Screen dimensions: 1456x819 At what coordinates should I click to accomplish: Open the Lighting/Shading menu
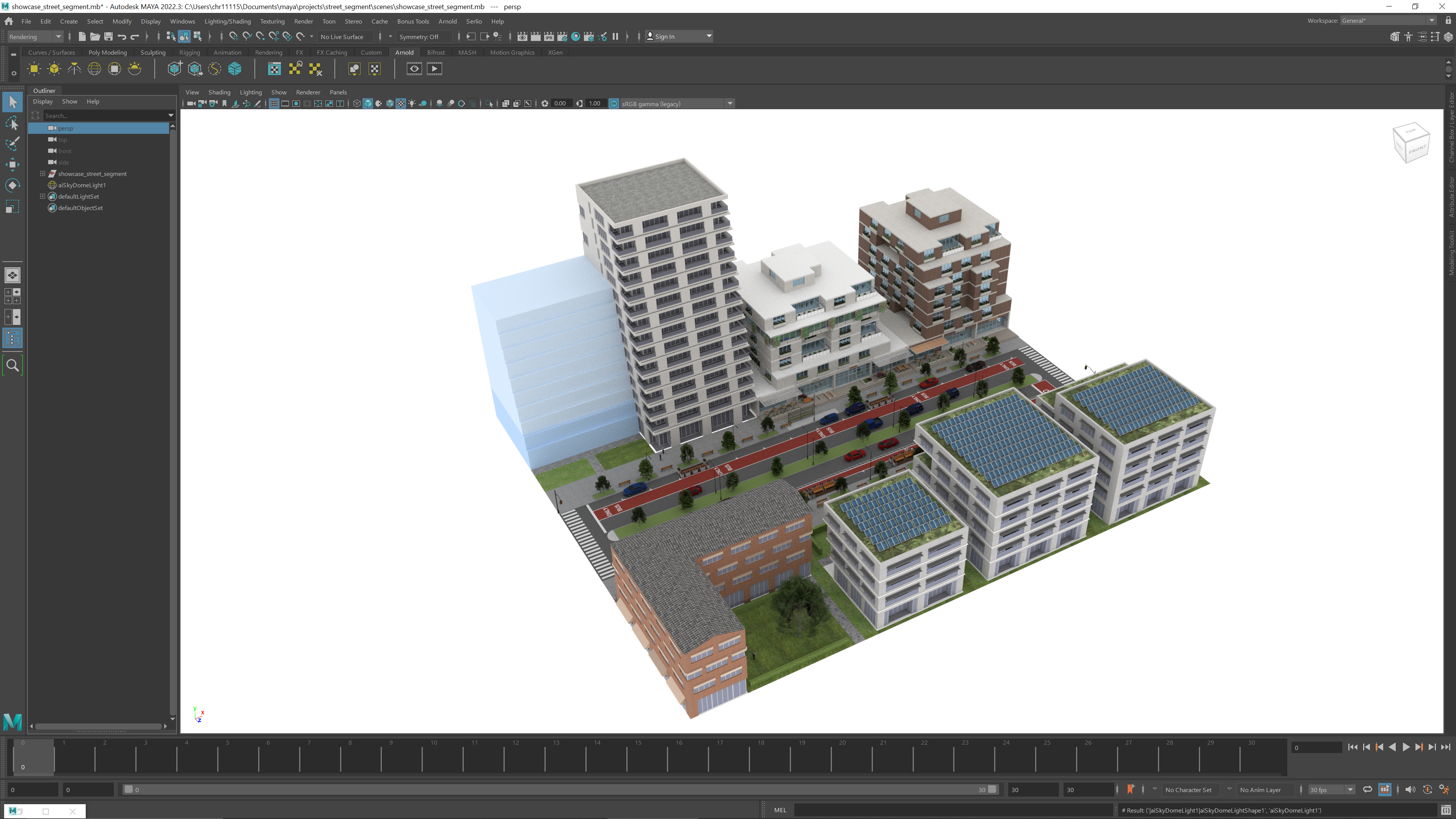(227, 22)
